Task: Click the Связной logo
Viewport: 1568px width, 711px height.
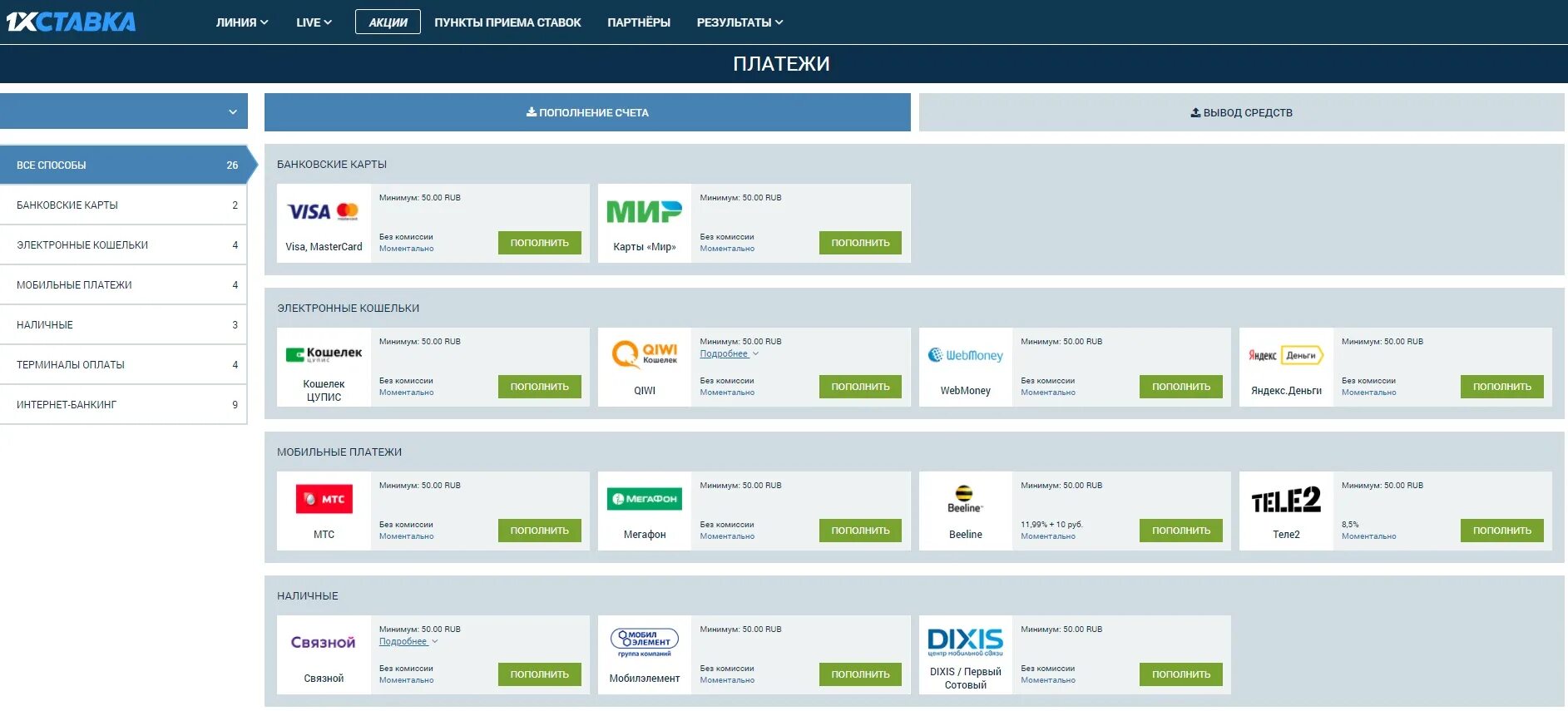Action: (324, 642)
